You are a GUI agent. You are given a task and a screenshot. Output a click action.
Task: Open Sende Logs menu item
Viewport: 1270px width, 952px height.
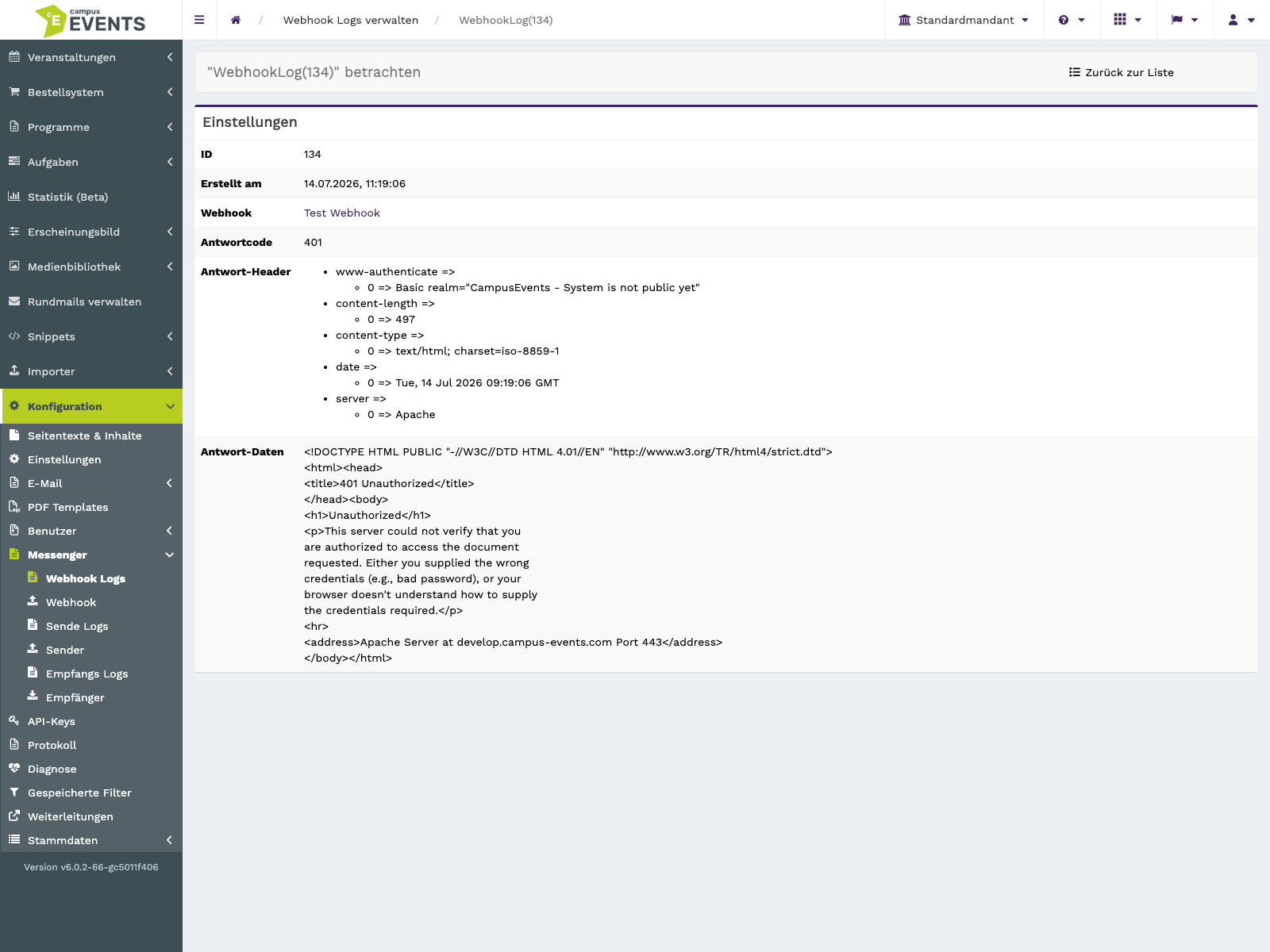[x=77, y=626]
